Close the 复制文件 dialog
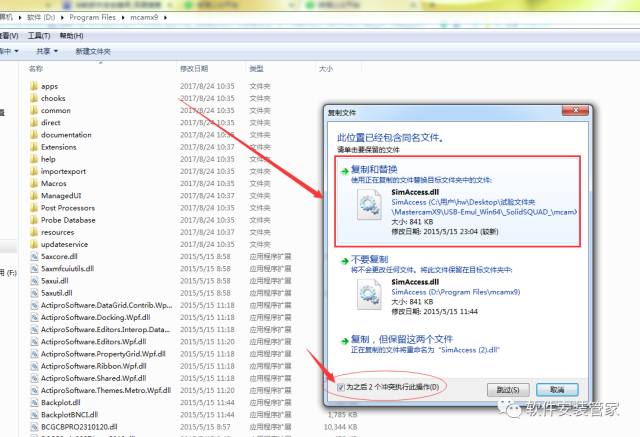640x437 pixels. [x=576, y=110]
